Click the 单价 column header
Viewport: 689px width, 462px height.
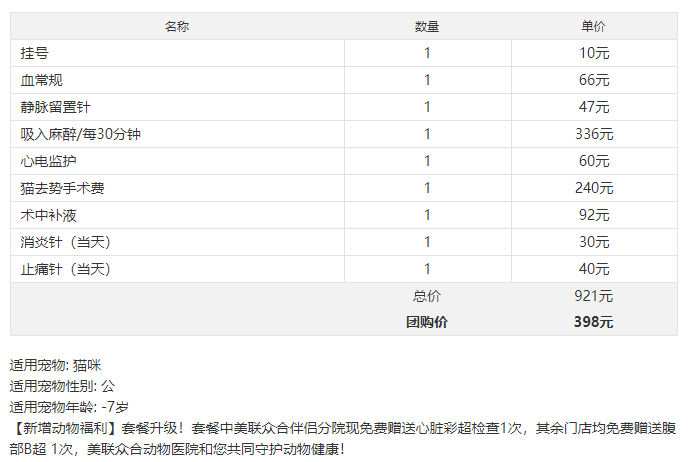point(593,26)
